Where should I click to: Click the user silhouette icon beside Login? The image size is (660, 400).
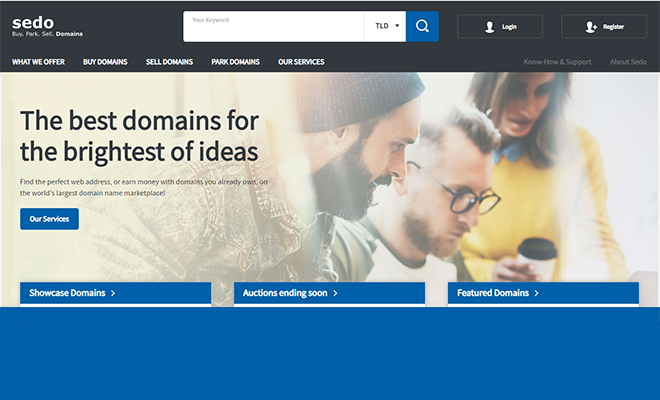[x=489, y=27]
